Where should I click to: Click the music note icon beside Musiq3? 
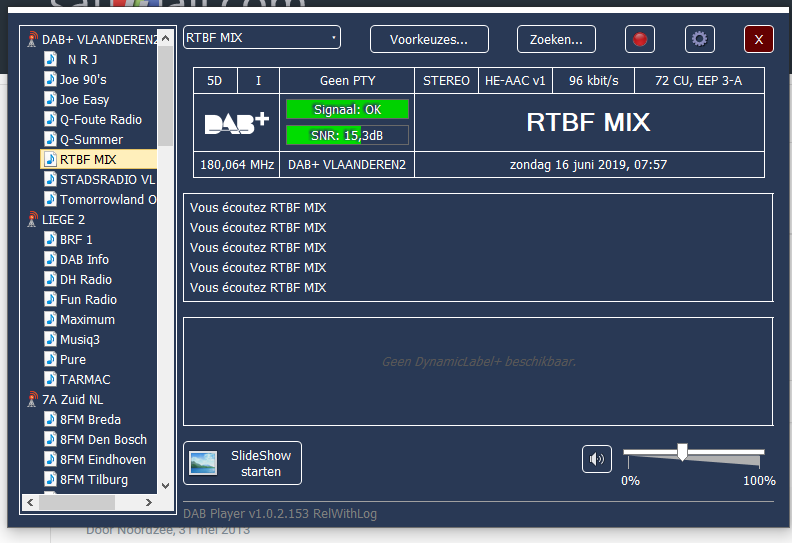click(51, 339)
